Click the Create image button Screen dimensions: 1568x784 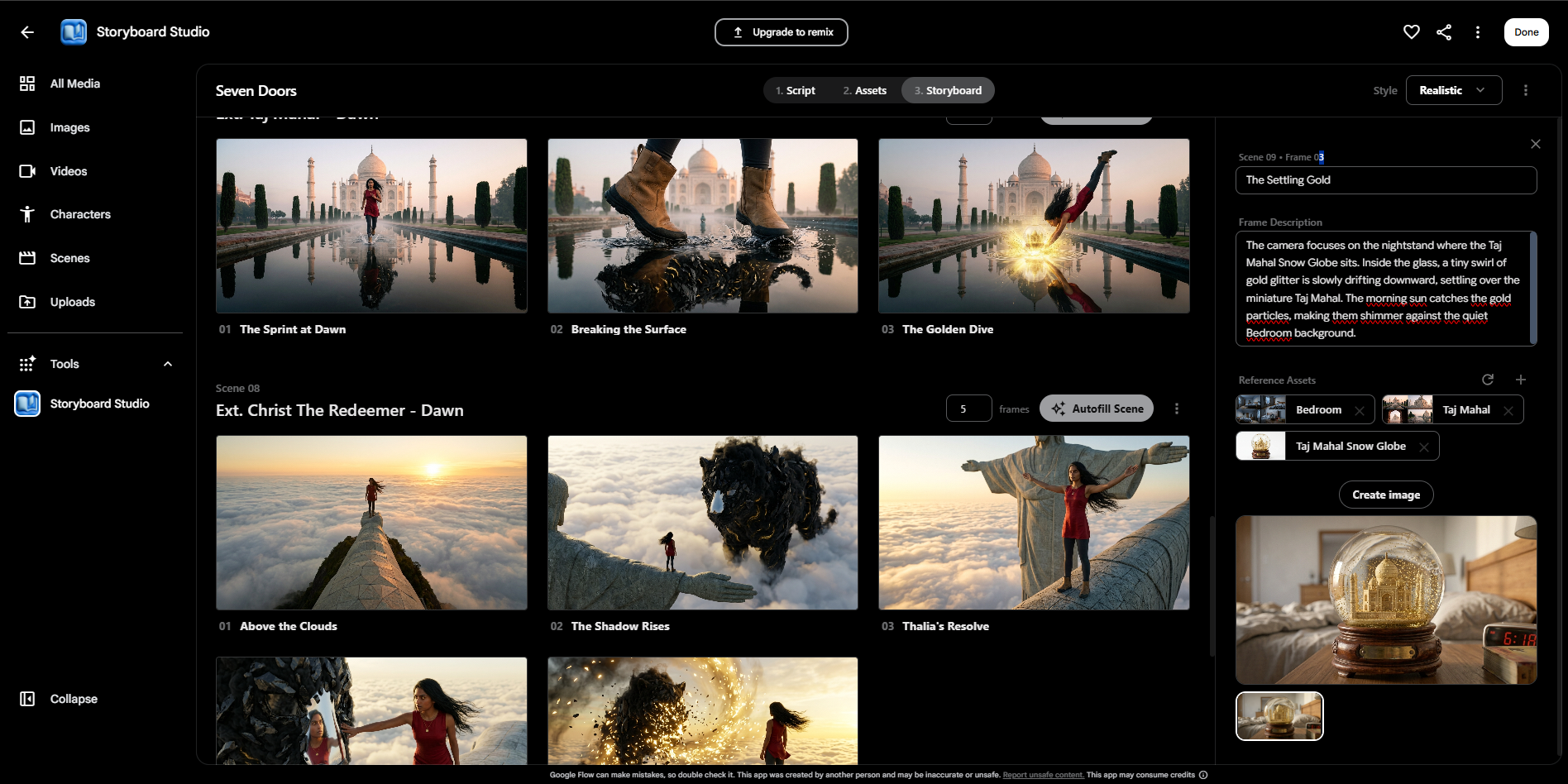1386,495
